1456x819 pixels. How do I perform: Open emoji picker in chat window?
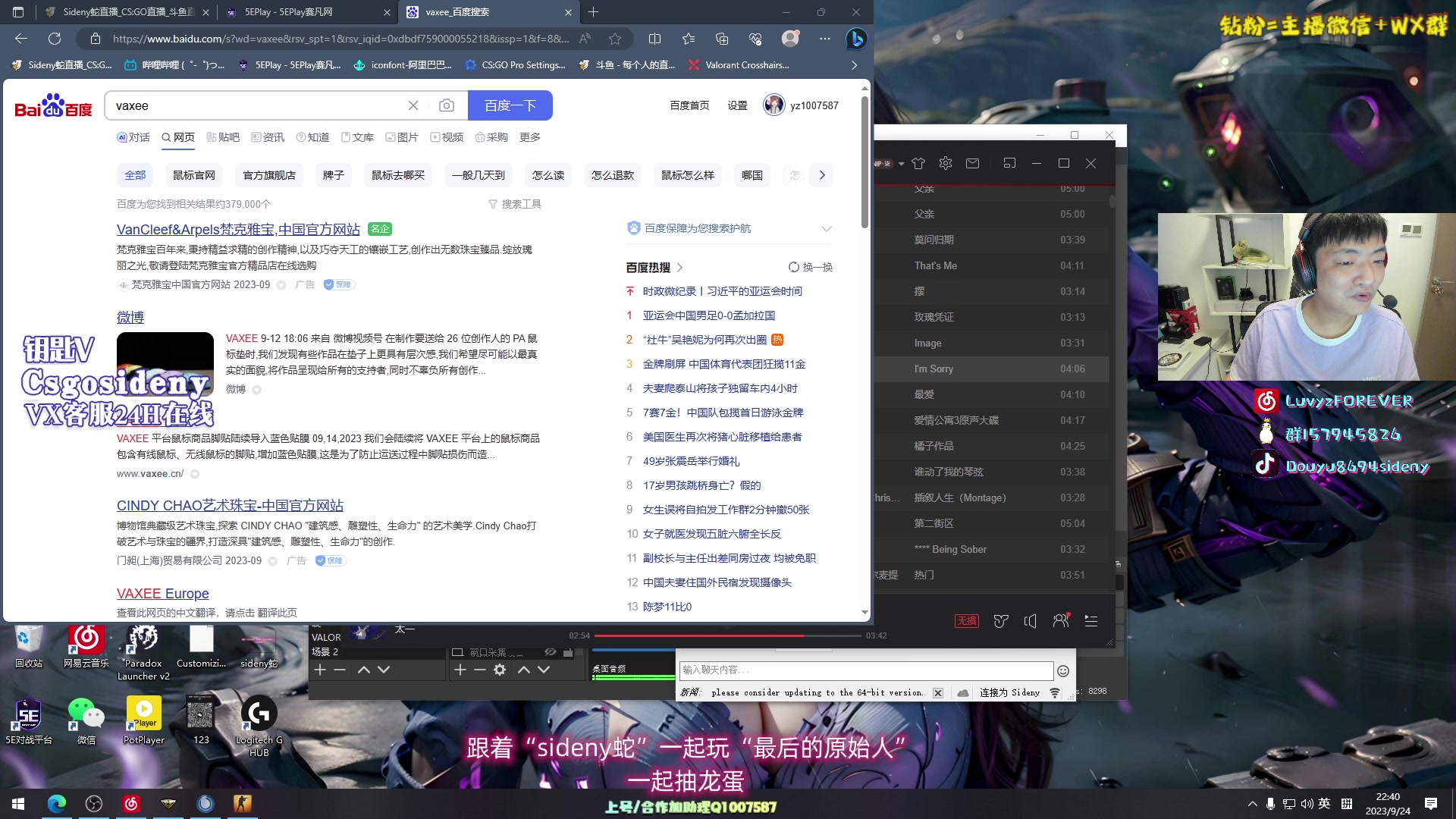point(1063,671)
